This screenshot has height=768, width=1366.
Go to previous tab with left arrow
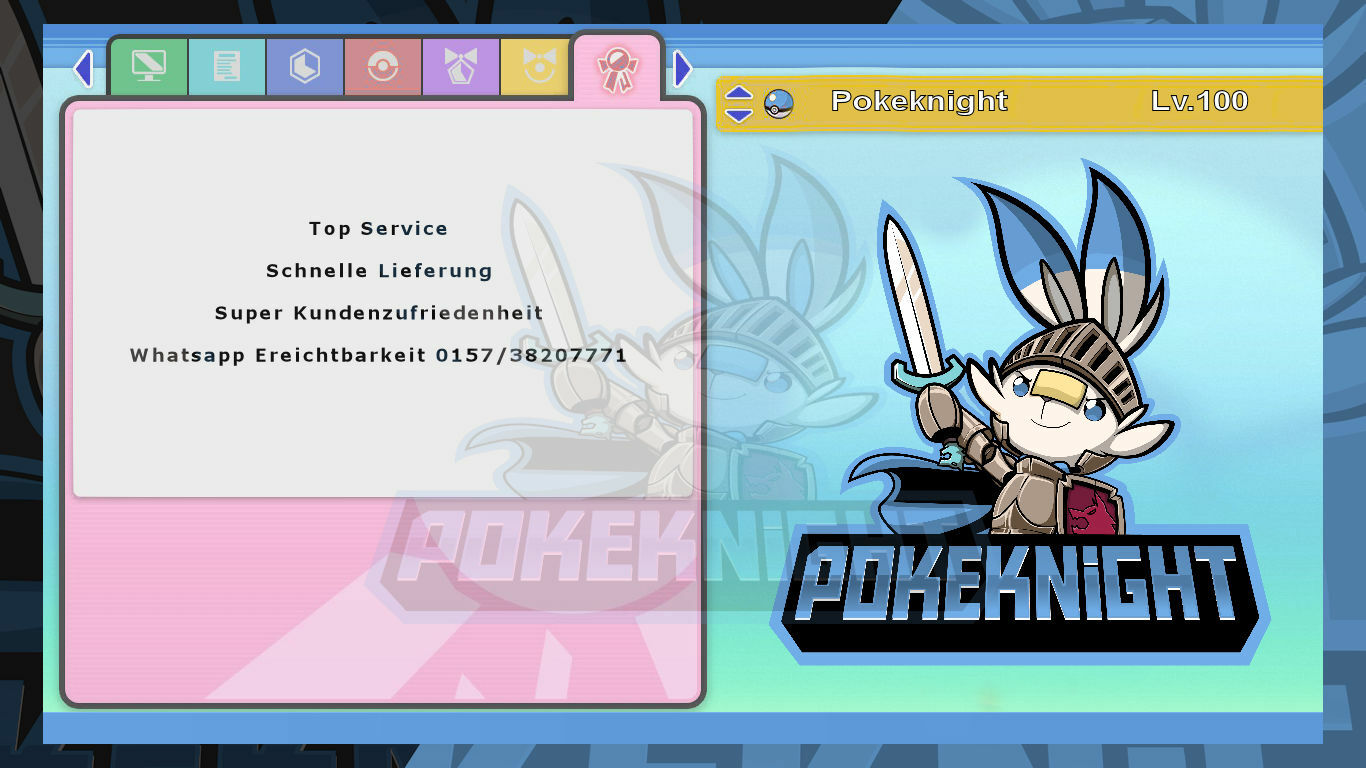tap(83, 69)
